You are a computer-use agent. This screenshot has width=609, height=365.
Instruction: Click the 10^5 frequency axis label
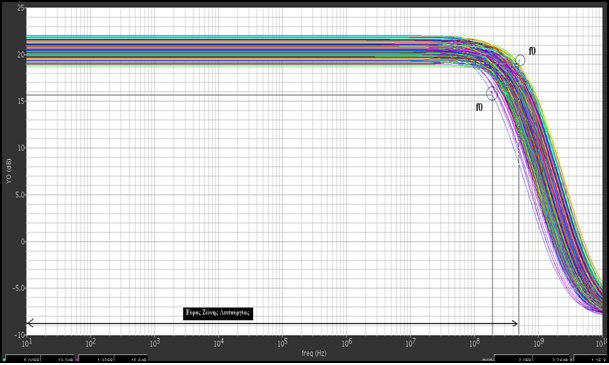(282, 343)
